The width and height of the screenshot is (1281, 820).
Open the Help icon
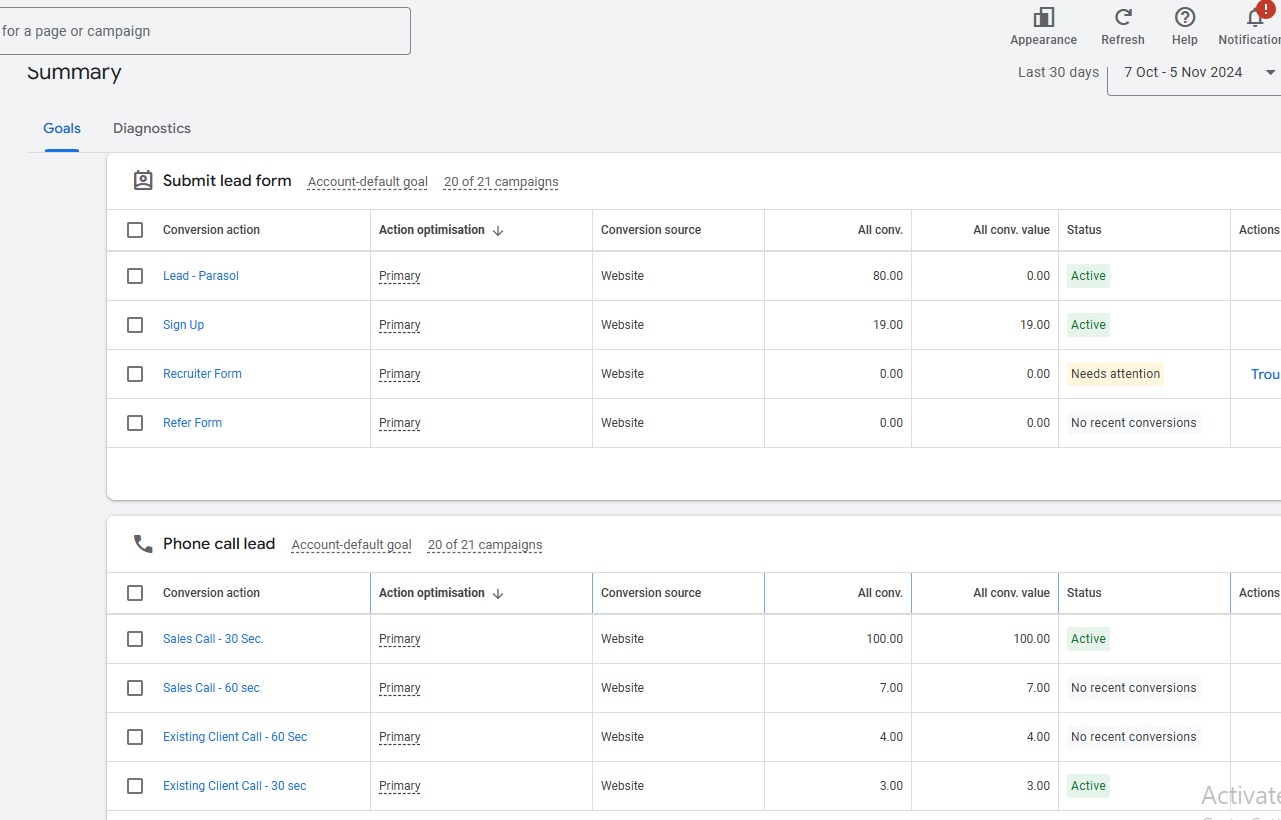[x=1184, y=19]
